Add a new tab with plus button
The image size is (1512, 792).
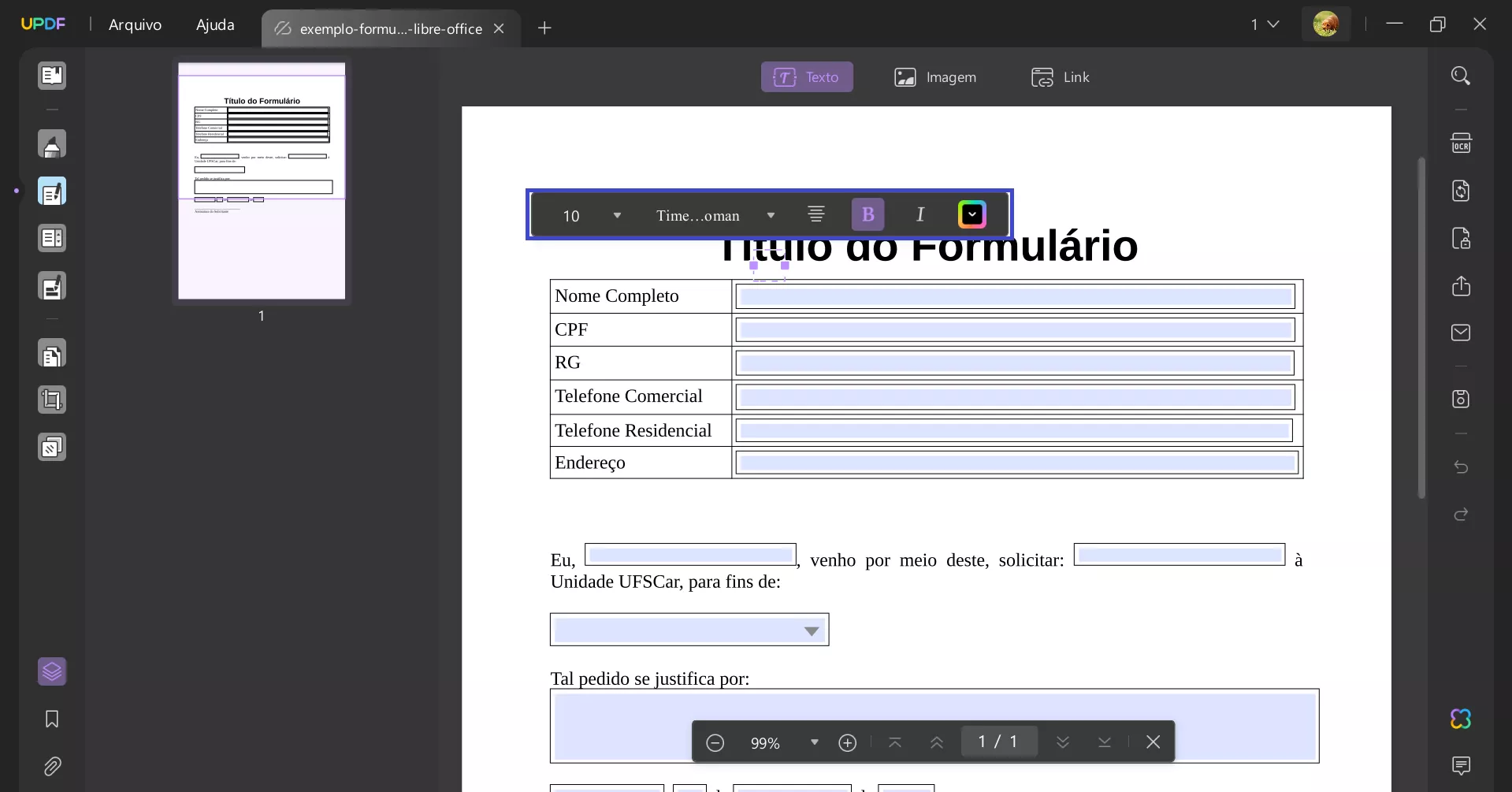(x=544, y=28)
